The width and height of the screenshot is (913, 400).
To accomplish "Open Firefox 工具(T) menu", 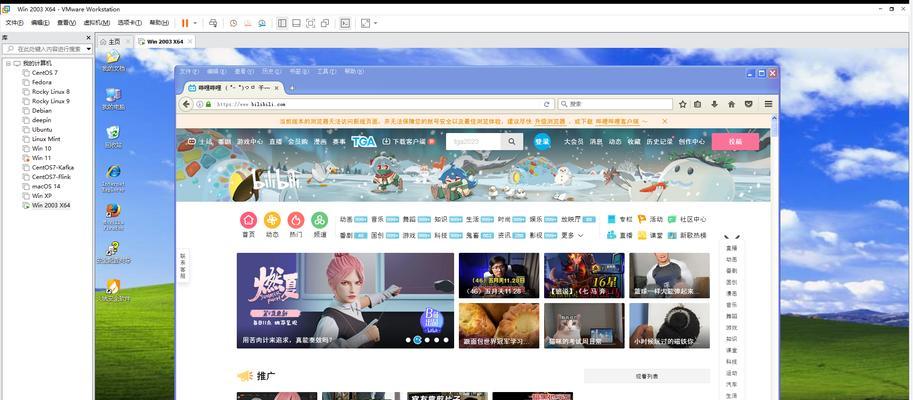I will 327,71.
